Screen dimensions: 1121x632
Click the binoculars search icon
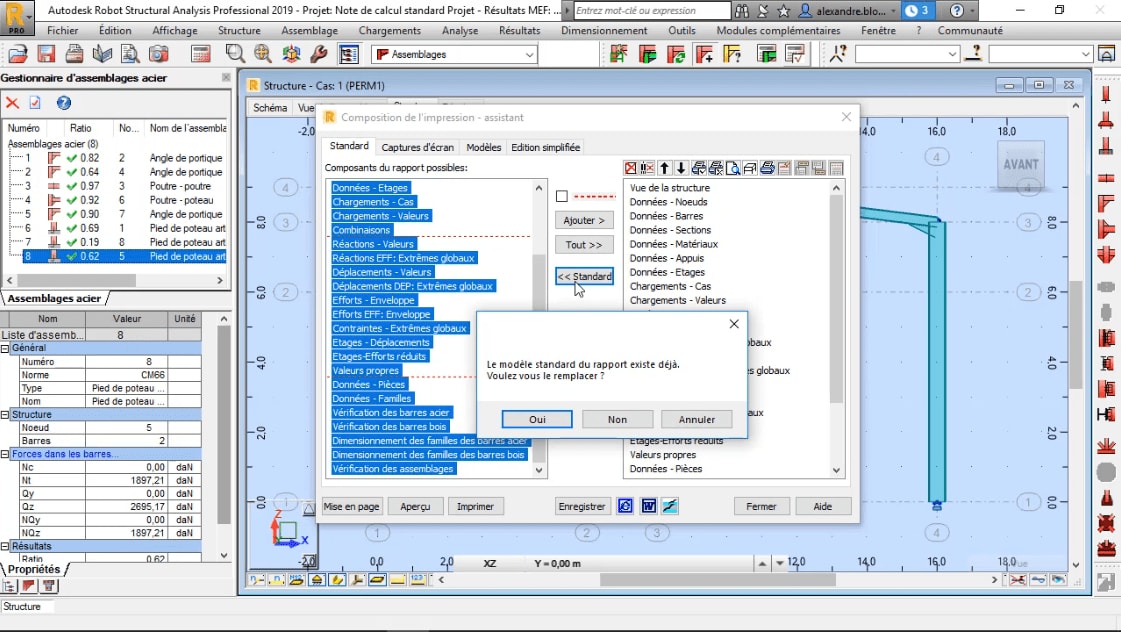click(742, 11)
